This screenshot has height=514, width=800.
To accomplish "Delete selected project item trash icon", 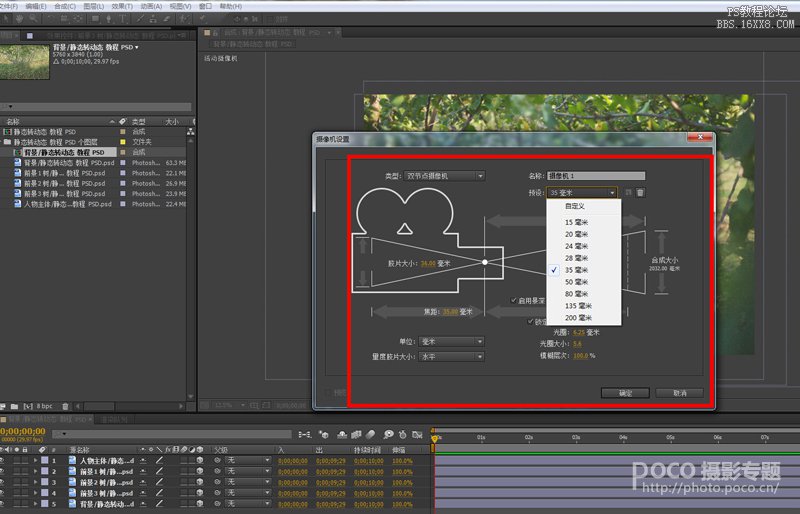I will click(x=65, y=406).
